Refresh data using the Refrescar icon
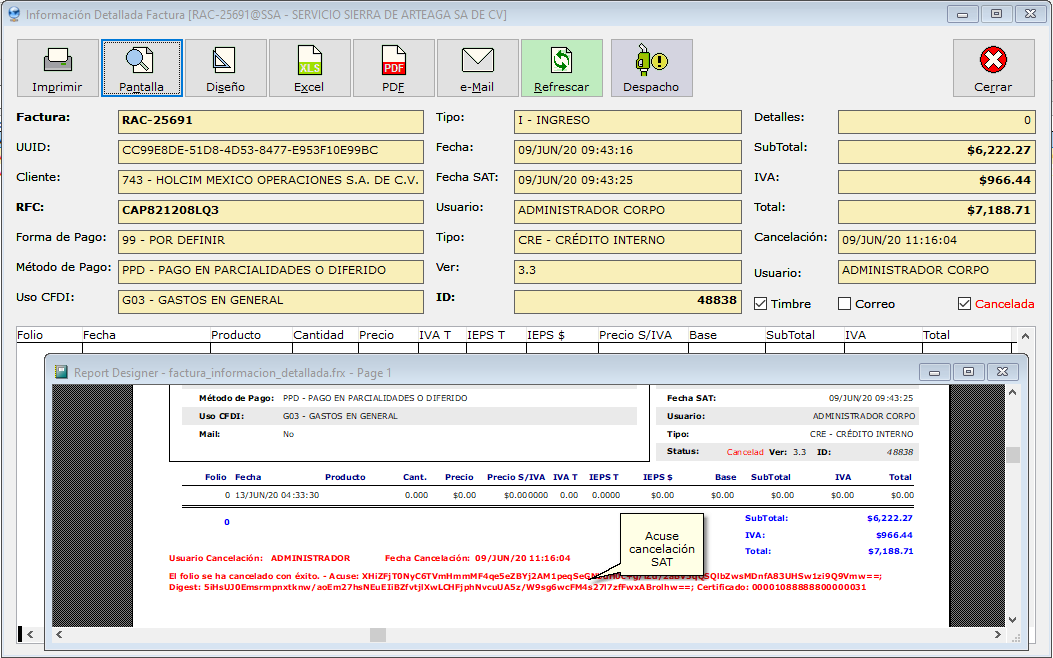This screenshot has height=658, width=1053. click(x=561, y=67)
